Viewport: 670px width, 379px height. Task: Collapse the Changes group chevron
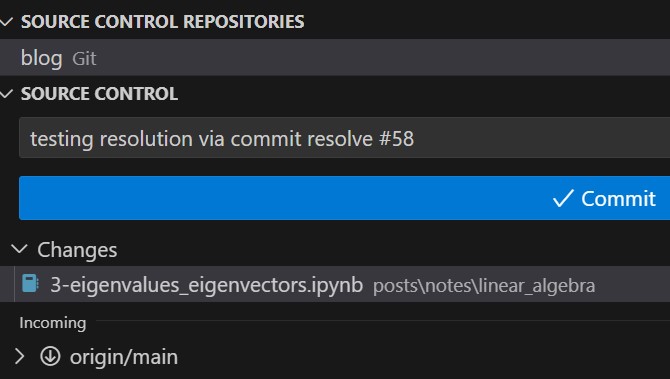[19, 249]
